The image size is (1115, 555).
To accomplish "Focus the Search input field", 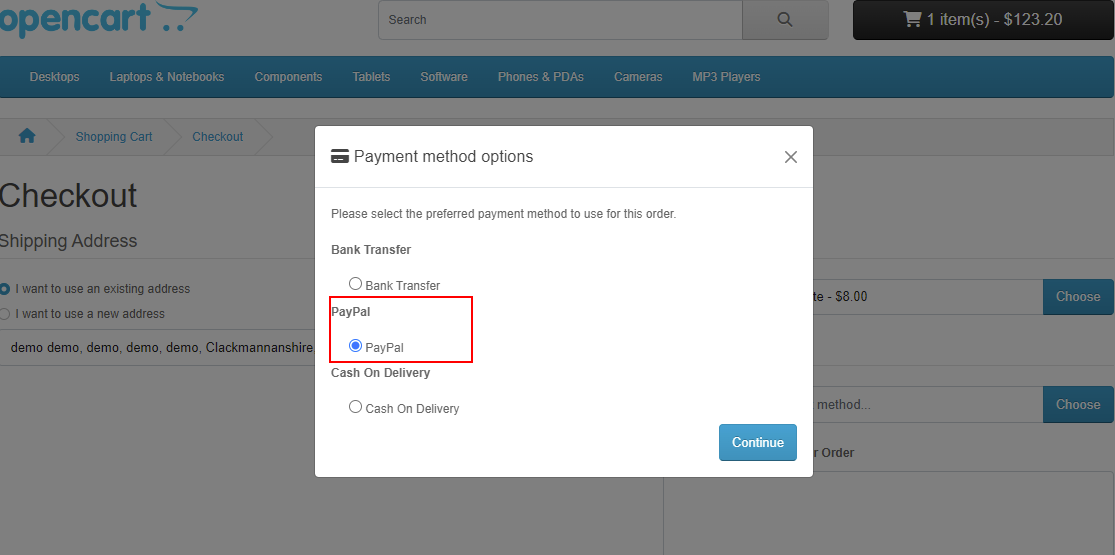I will (560, 20).
